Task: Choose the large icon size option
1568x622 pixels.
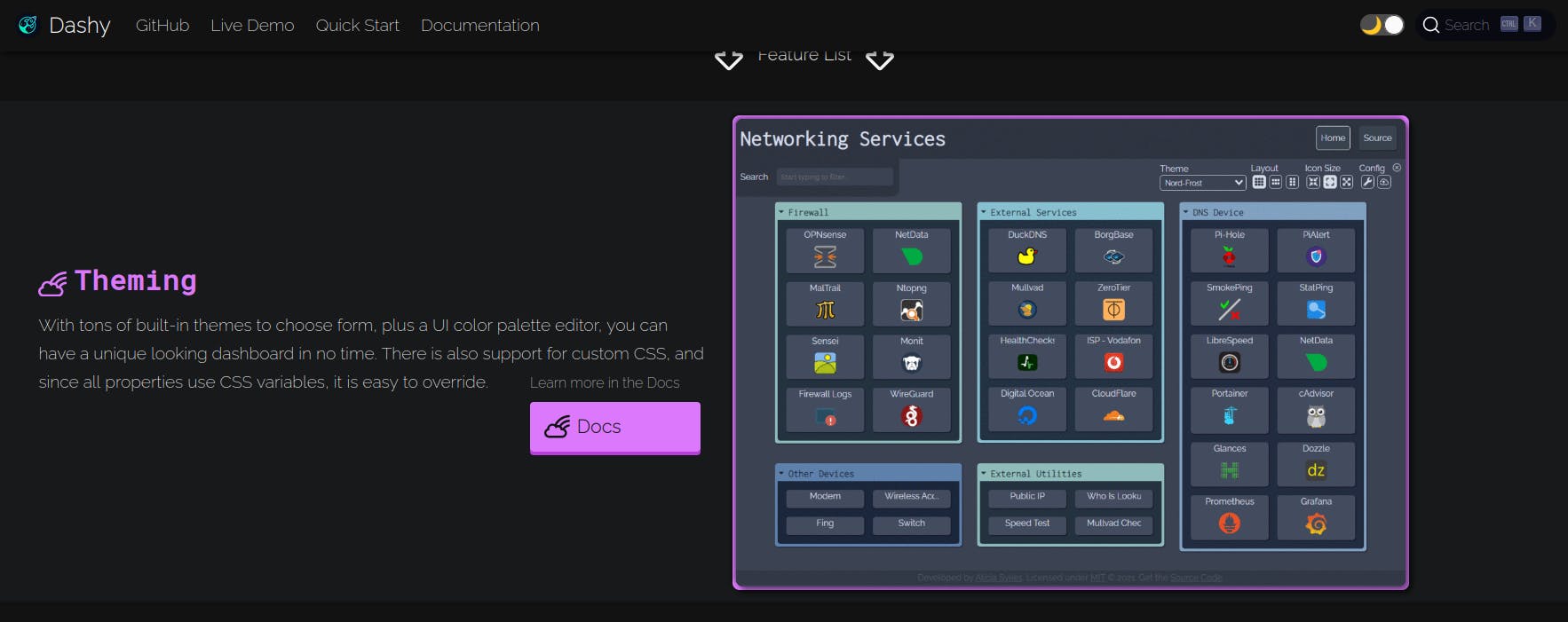Action: tap(1347, 182)
